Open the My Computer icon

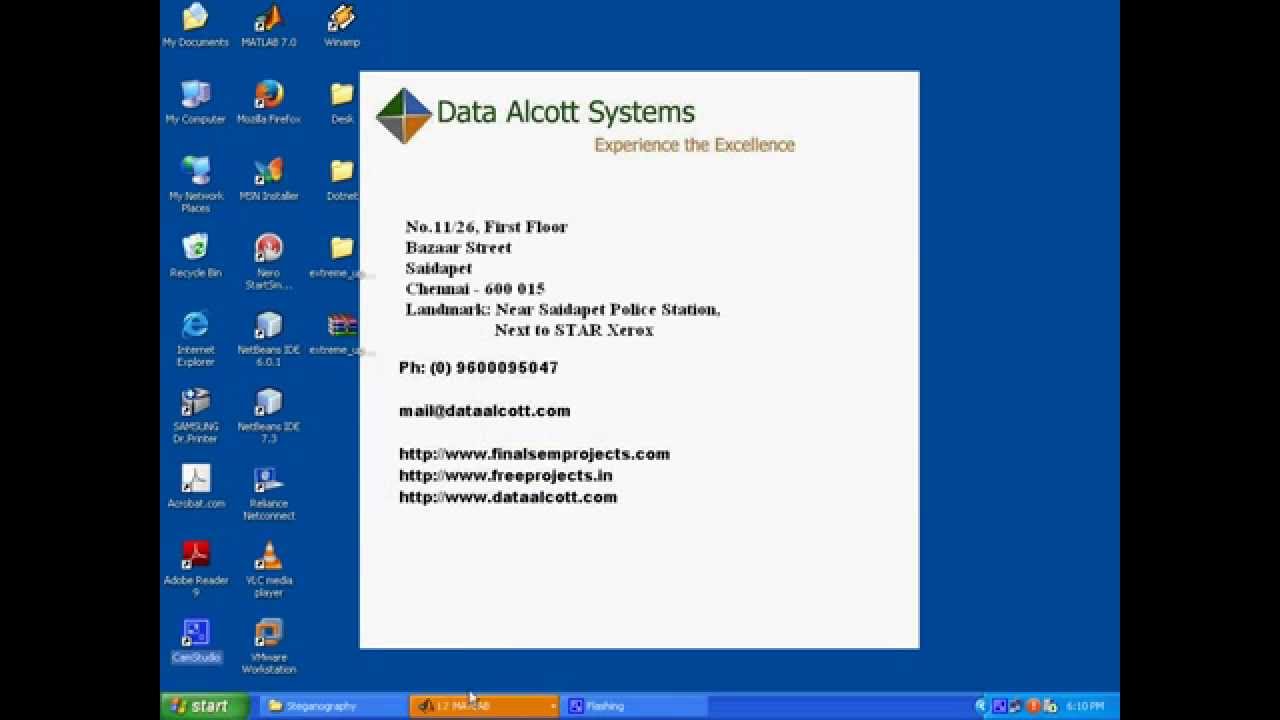[x=195, y=96]
